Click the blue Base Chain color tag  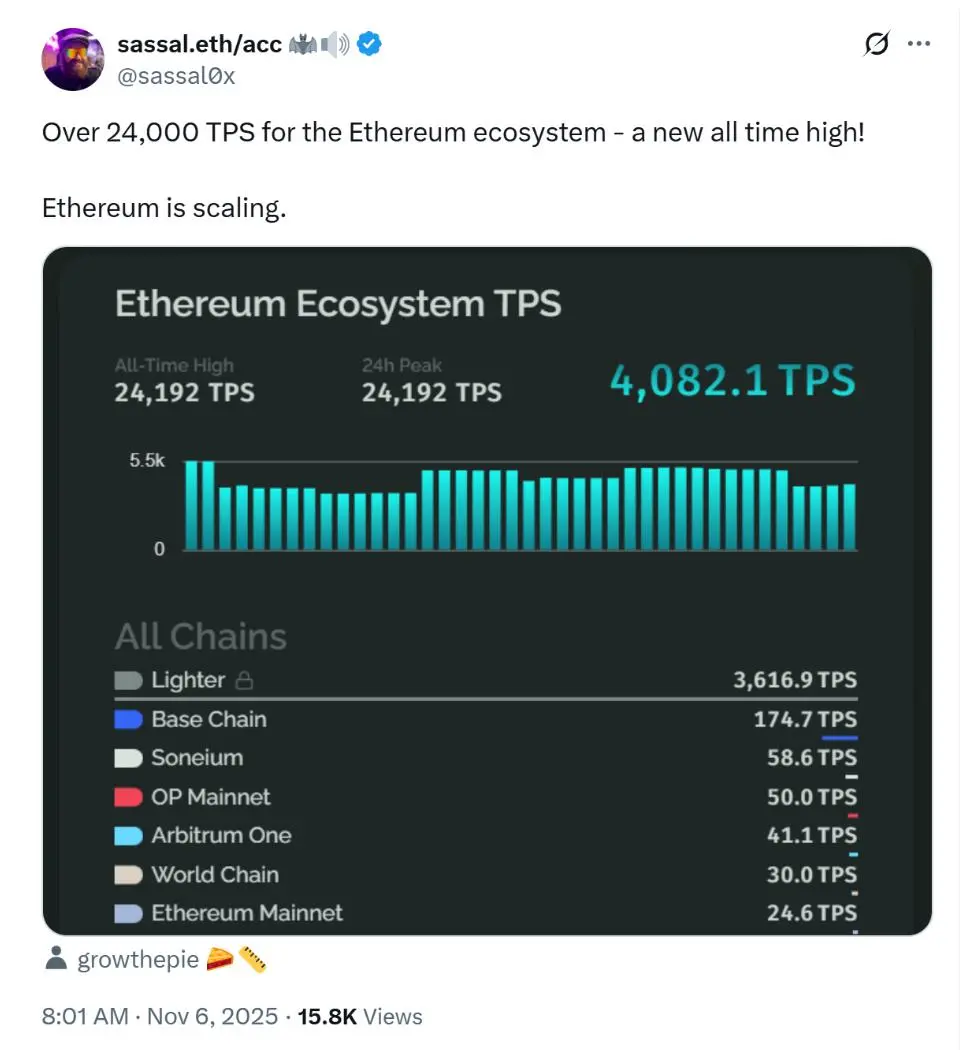pos(128,719)
